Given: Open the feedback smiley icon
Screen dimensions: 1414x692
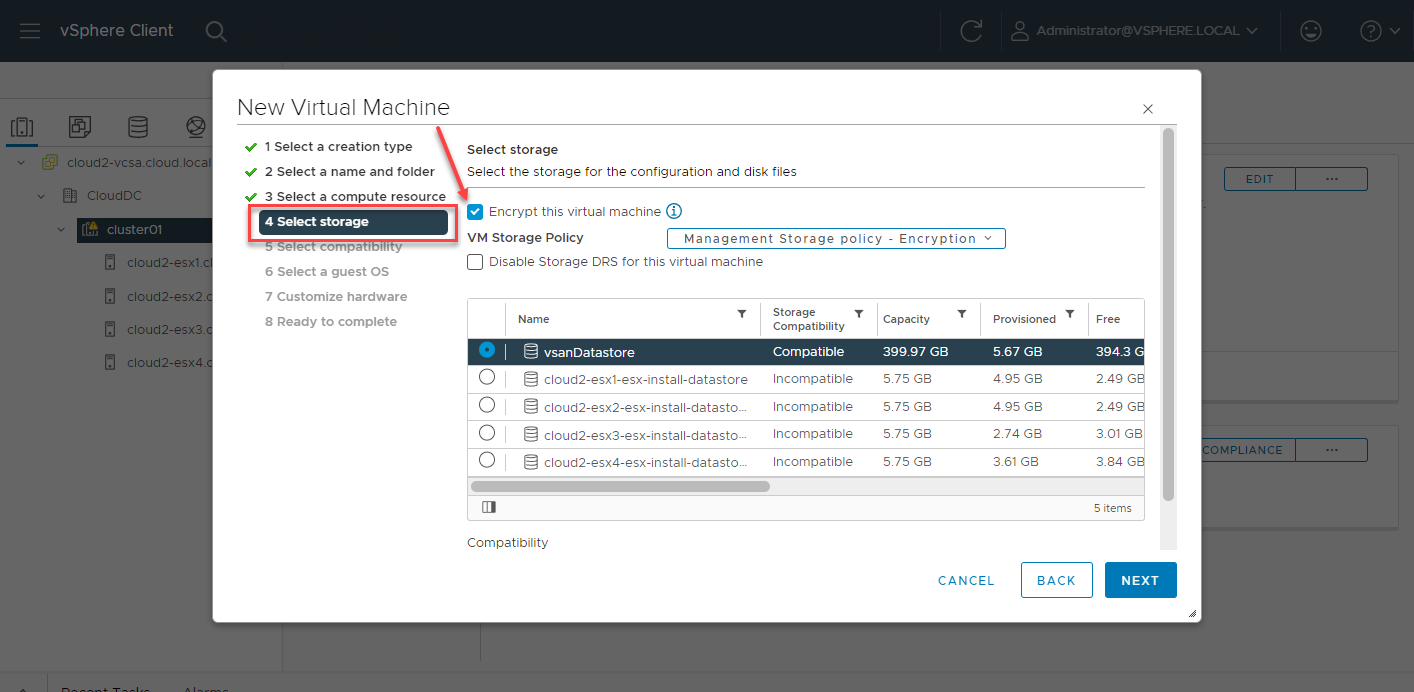Looking at the screenshot, I should [1310, 31].
